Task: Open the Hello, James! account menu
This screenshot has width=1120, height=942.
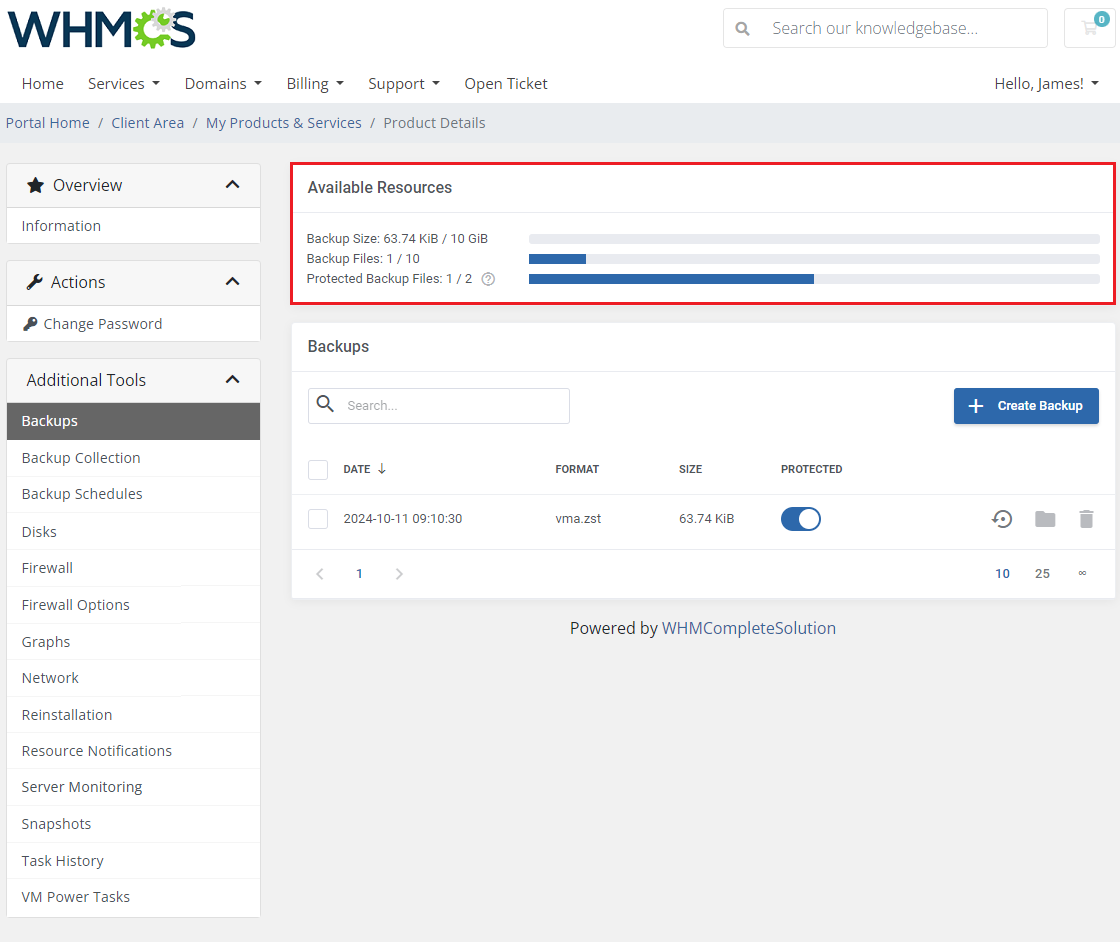Action: click(x=1046, y=84)
